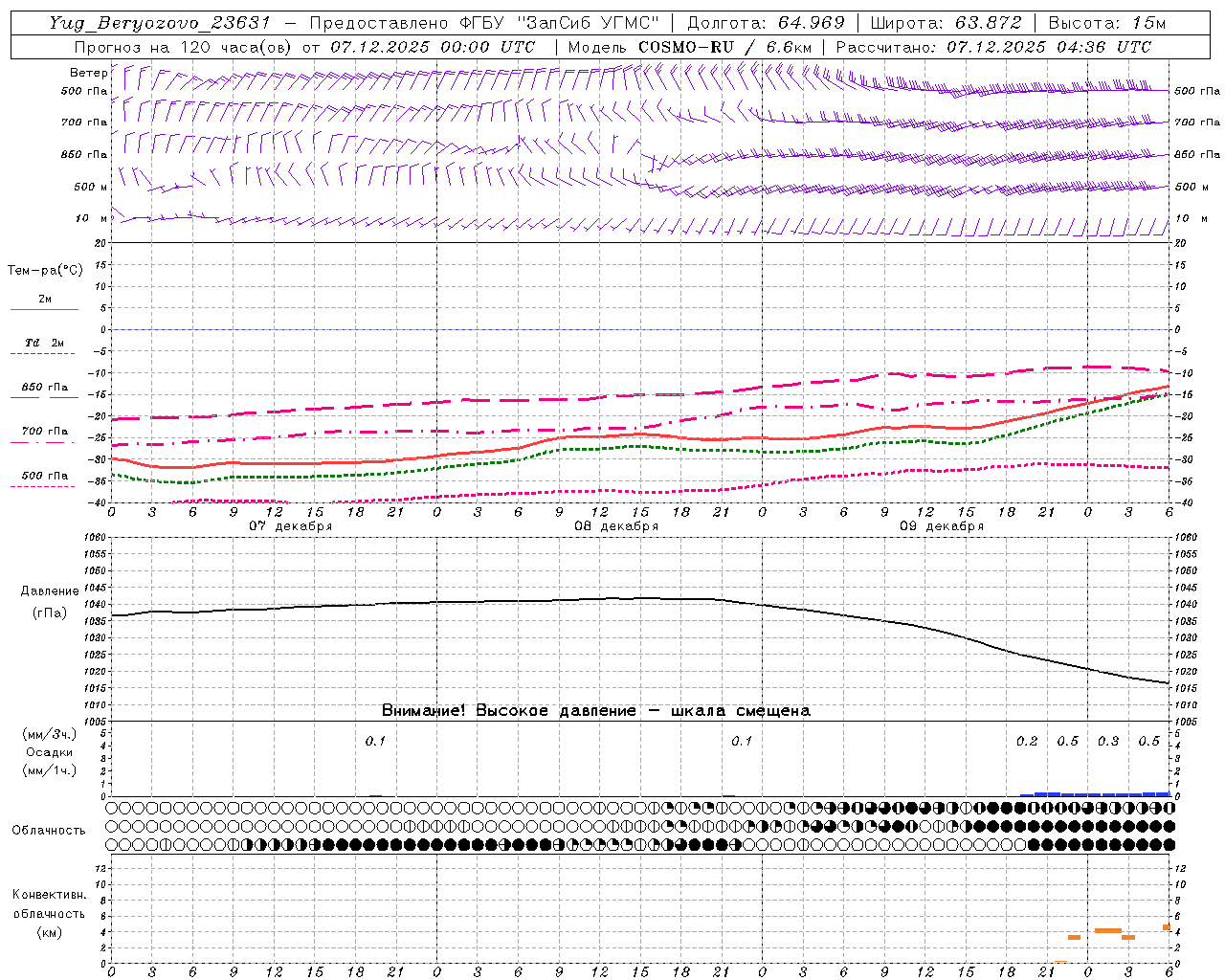Image resolution: width=1225 pixels, height=980 pixels.
Task: Click the Конвективн. облачность label
Action: [49, 904]
